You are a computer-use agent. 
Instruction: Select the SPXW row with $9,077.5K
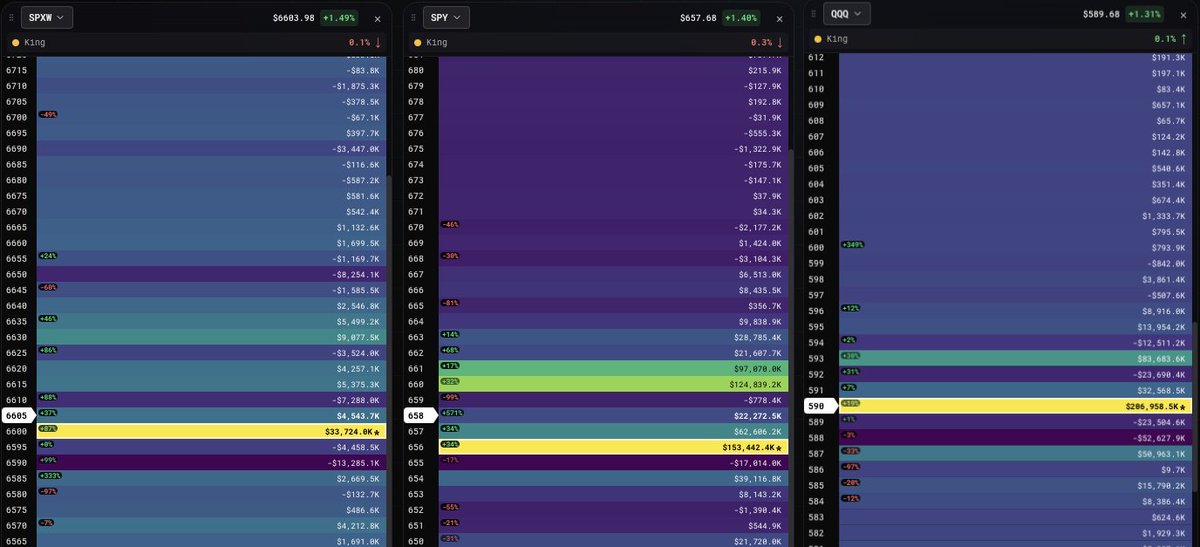click(x=211, y=337)
